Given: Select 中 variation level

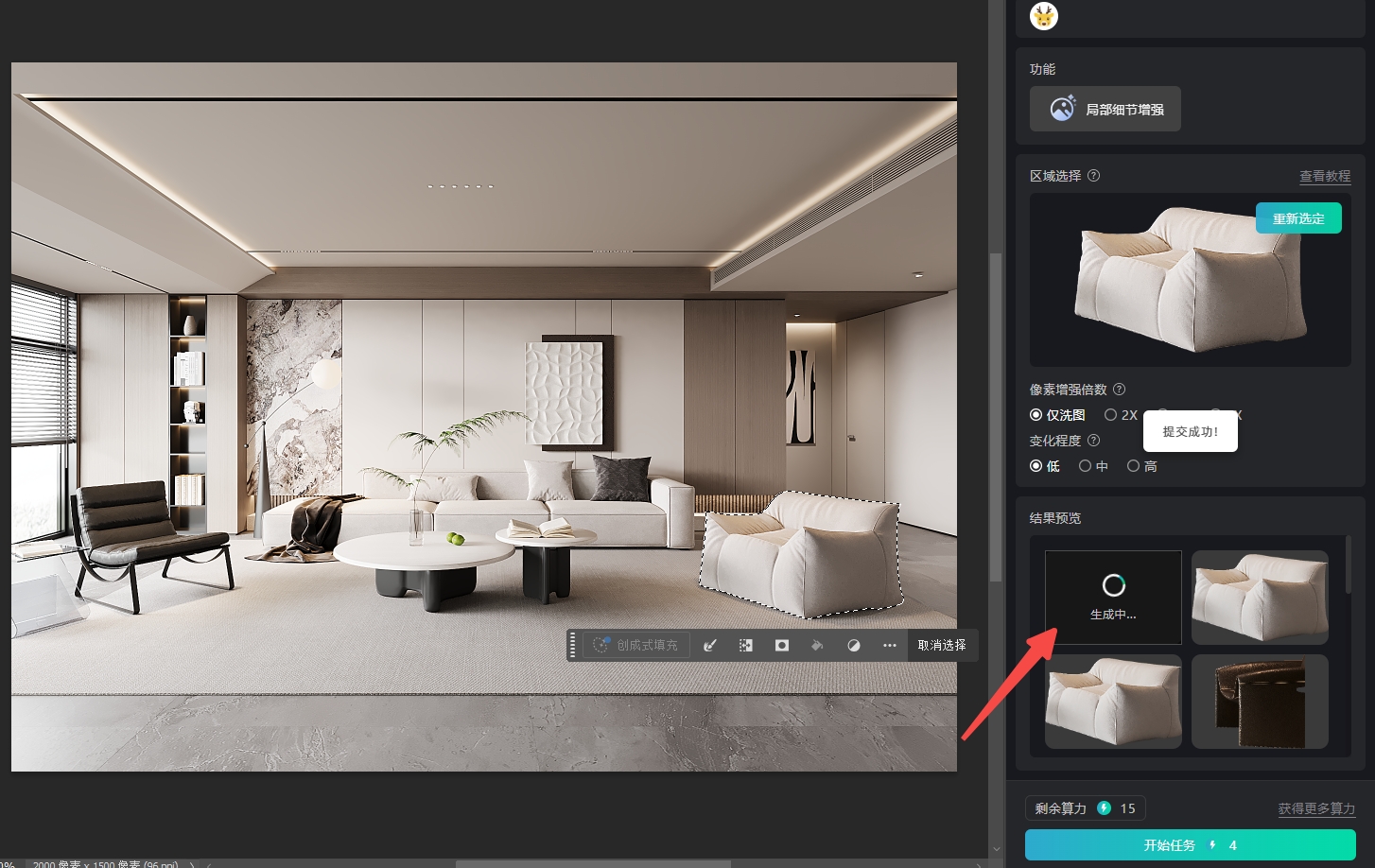Looking at the screenshot, I should coord(1093,466).
